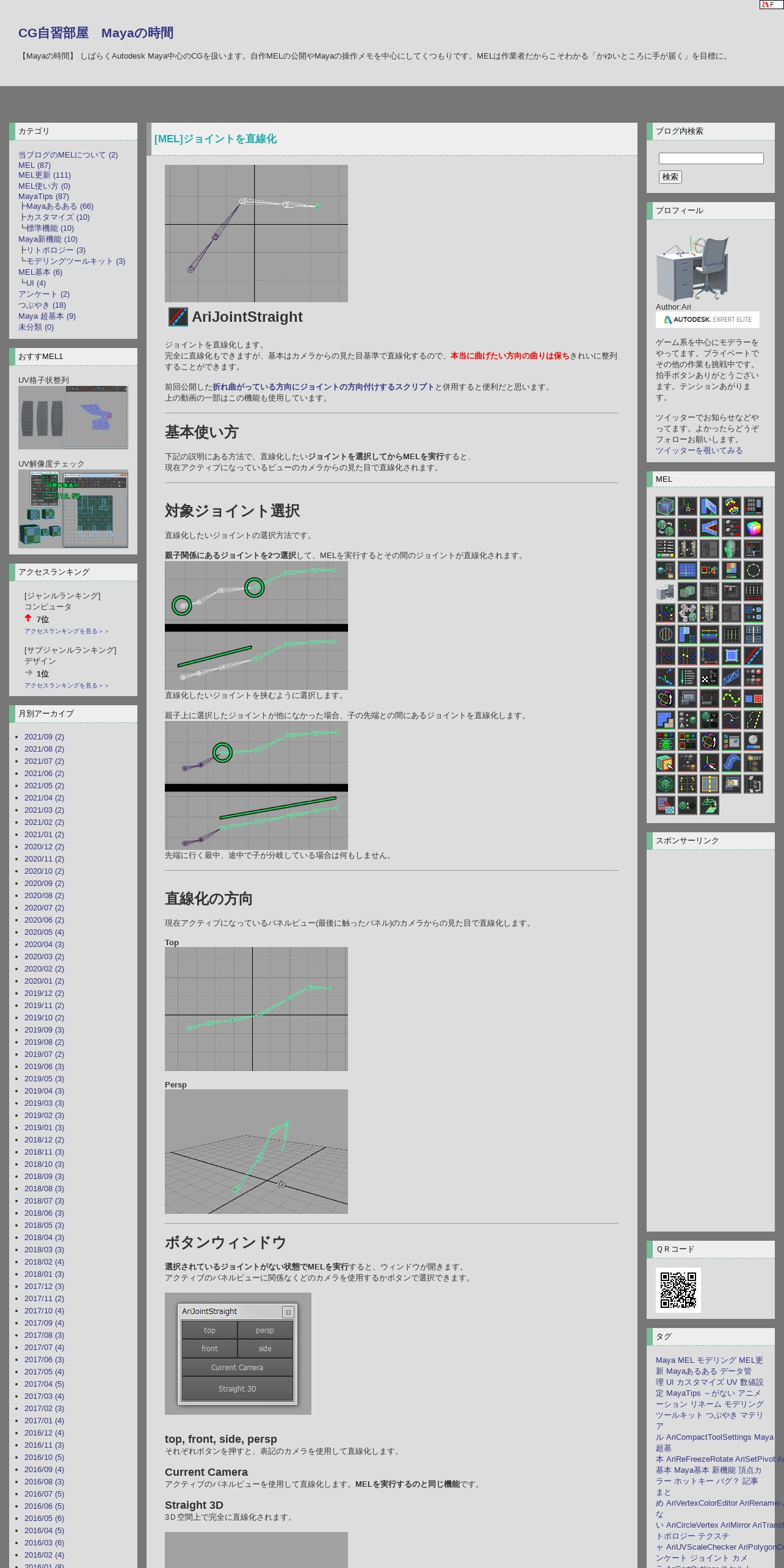The width and height of the screenshot is (784, 1568).
Task: Open the circle with vertical lines icon
Action: 666,634
